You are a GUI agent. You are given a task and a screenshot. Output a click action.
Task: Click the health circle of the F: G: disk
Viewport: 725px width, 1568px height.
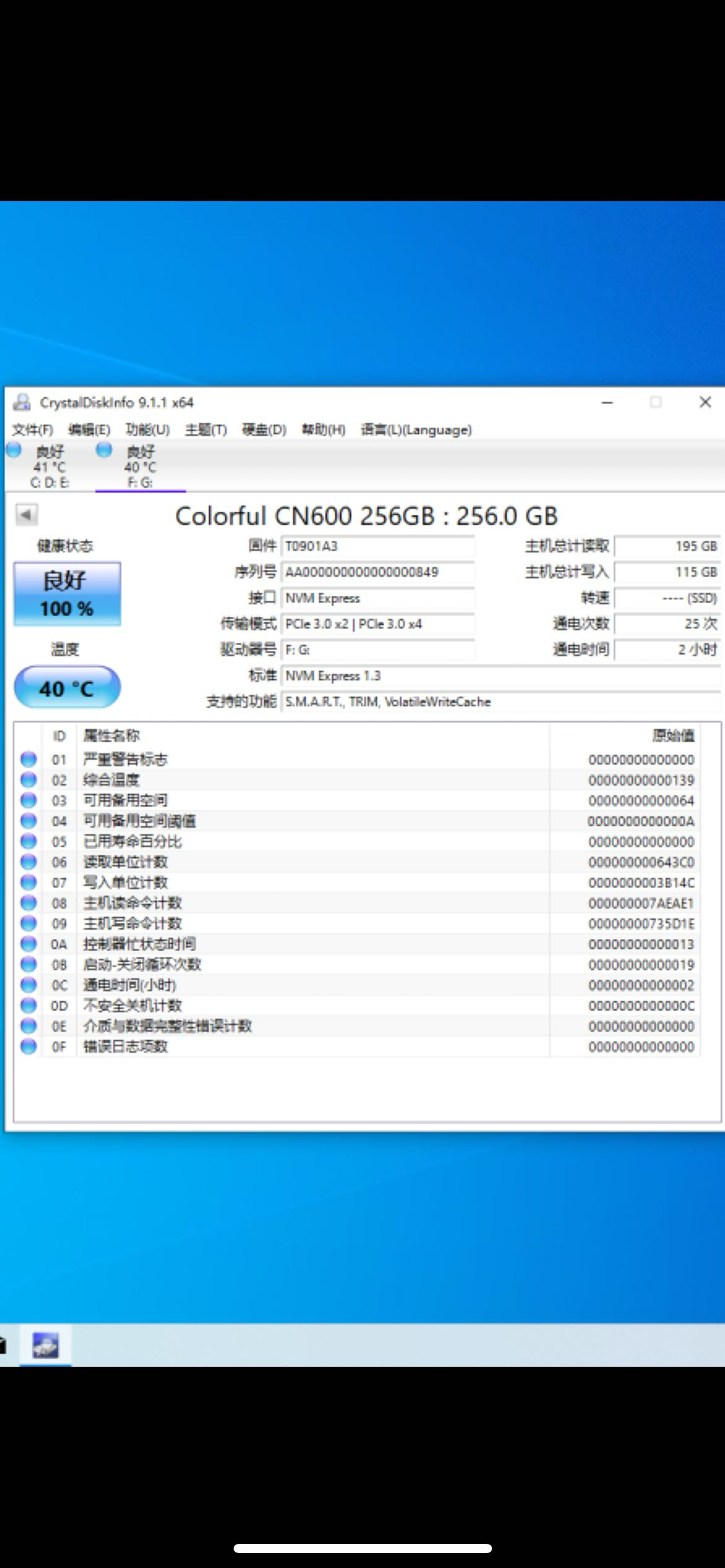pyautogui.click(x=103, y=450)
